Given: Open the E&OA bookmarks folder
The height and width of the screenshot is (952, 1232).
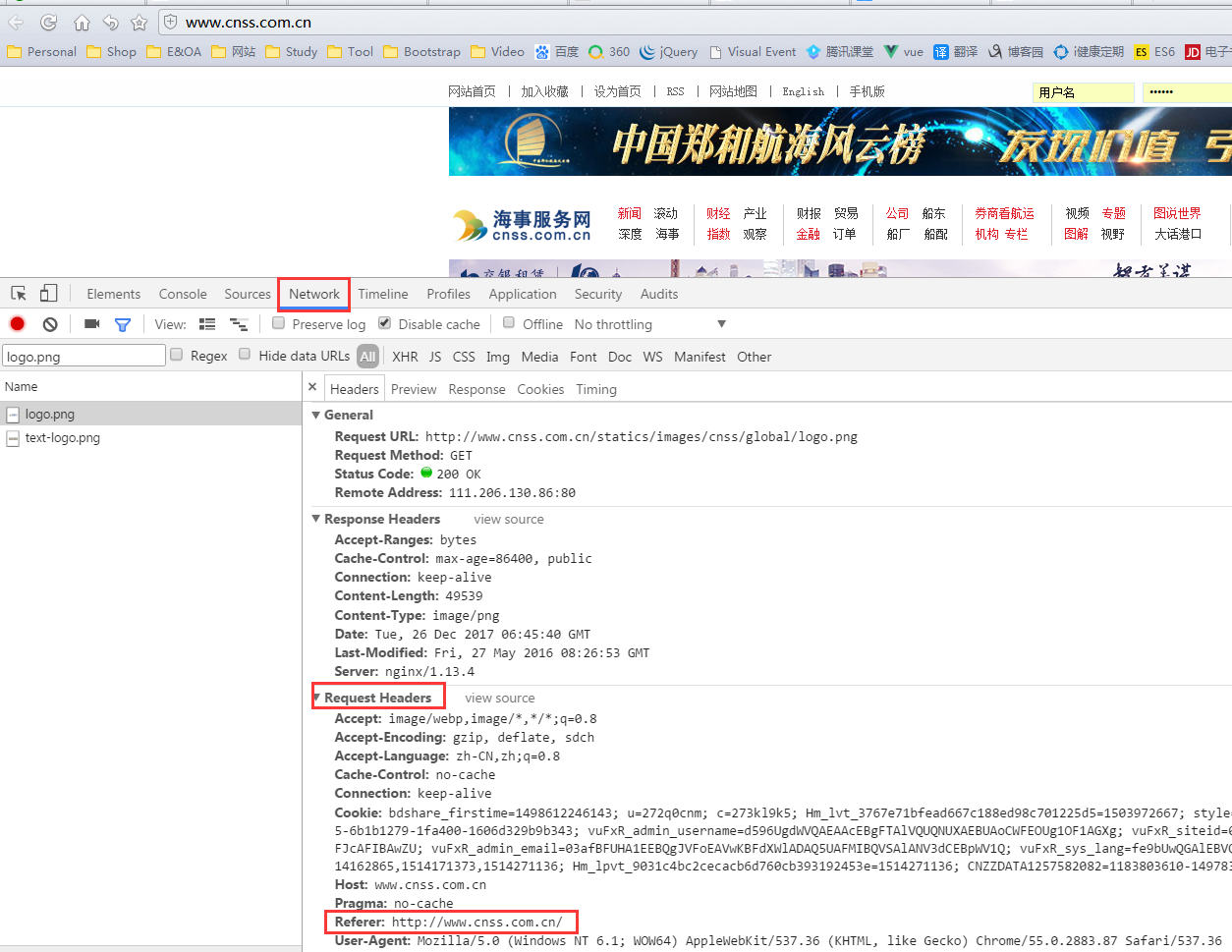Looking at the screenshot, I should click(x=174, y=52).
